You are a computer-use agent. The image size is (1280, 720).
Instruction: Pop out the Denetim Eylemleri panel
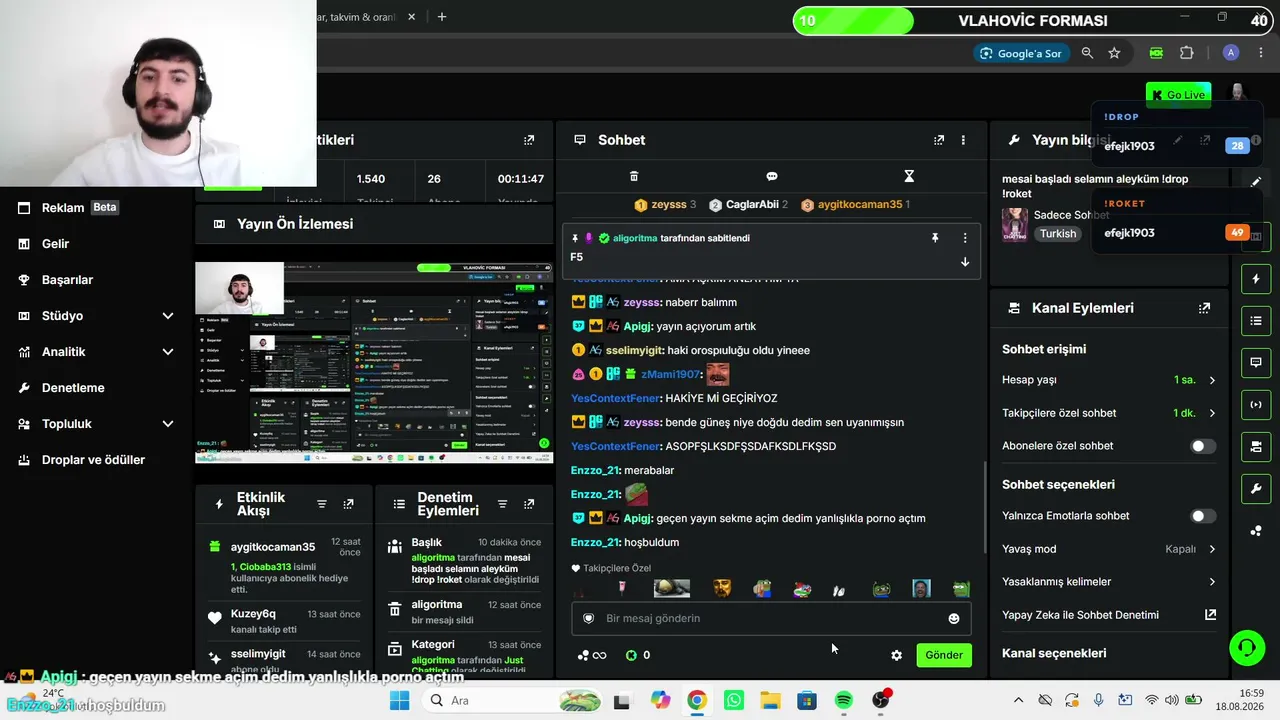tap(529, 504)
